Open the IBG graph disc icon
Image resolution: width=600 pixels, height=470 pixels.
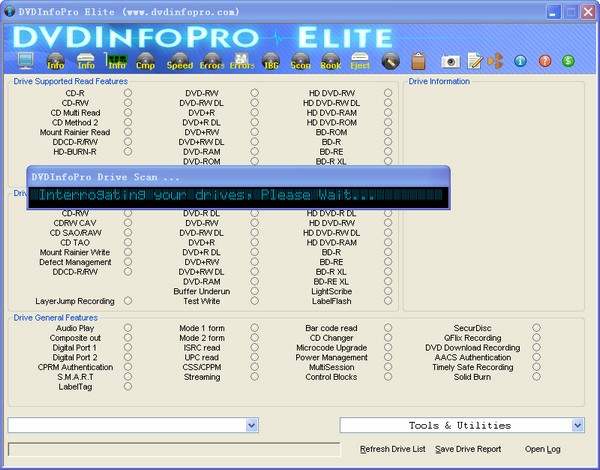tap(271, 61)
